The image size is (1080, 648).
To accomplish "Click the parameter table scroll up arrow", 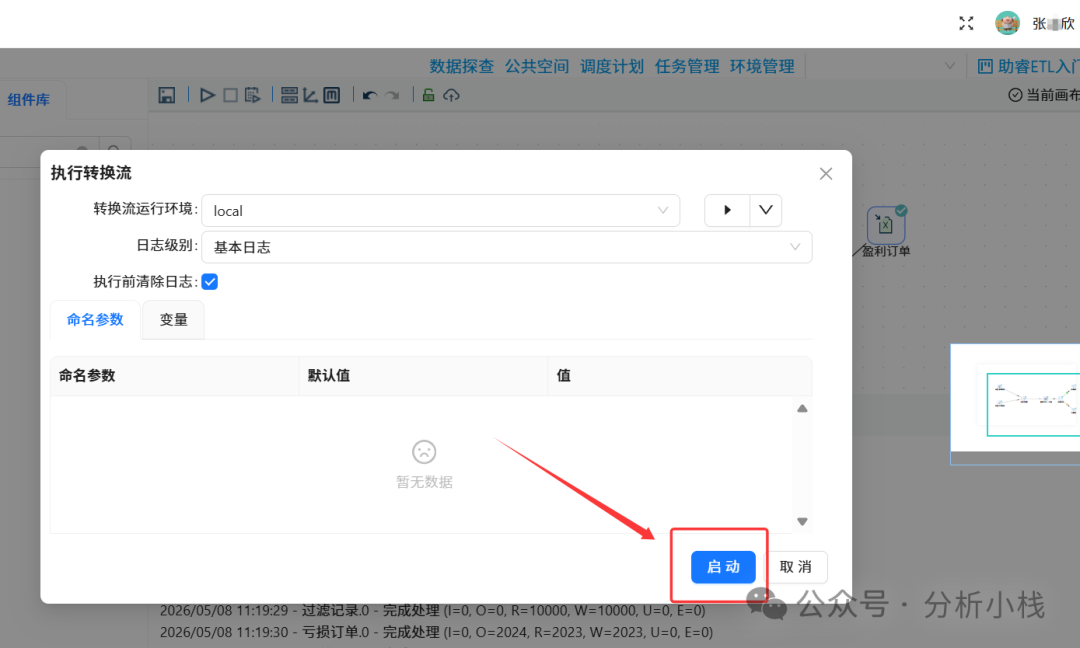I will click(x=802, y=408).
